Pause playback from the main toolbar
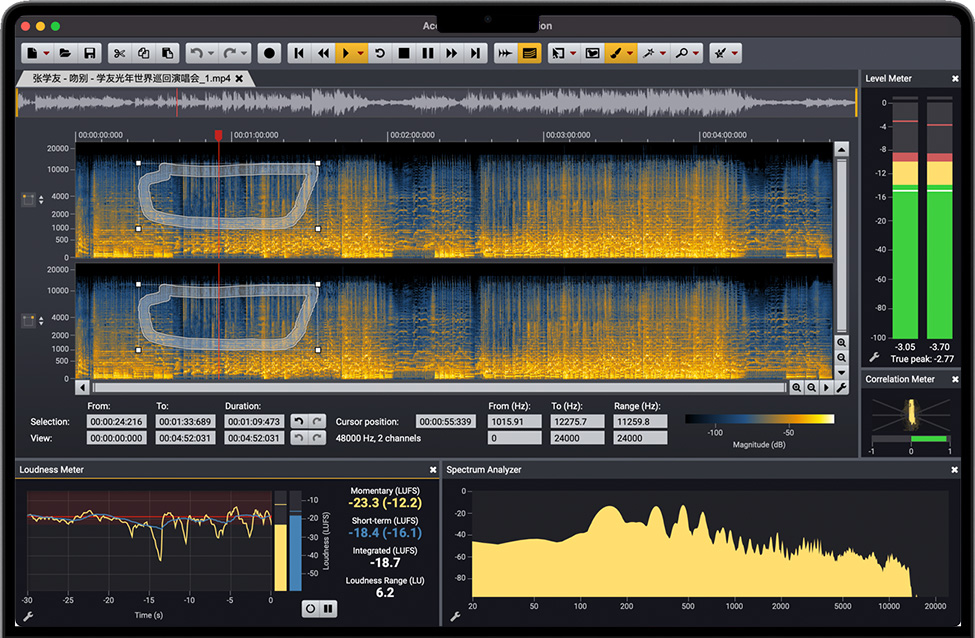Viewport: 975px width, 638px height. (x=428, y=53)
